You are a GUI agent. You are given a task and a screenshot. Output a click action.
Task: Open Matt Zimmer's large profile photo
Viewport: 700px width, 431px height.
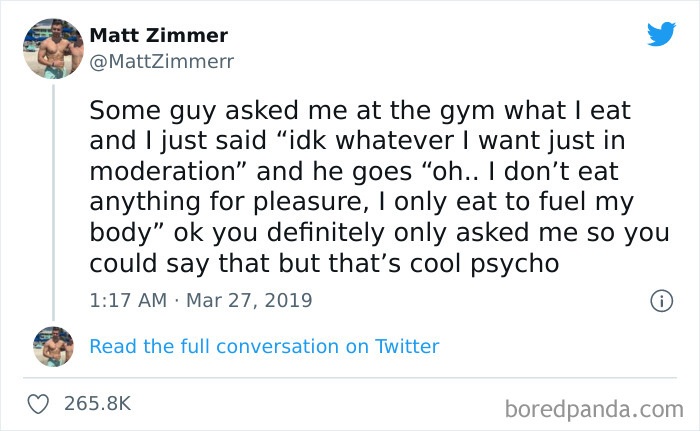pyautogui.click(x=53, y=46)
